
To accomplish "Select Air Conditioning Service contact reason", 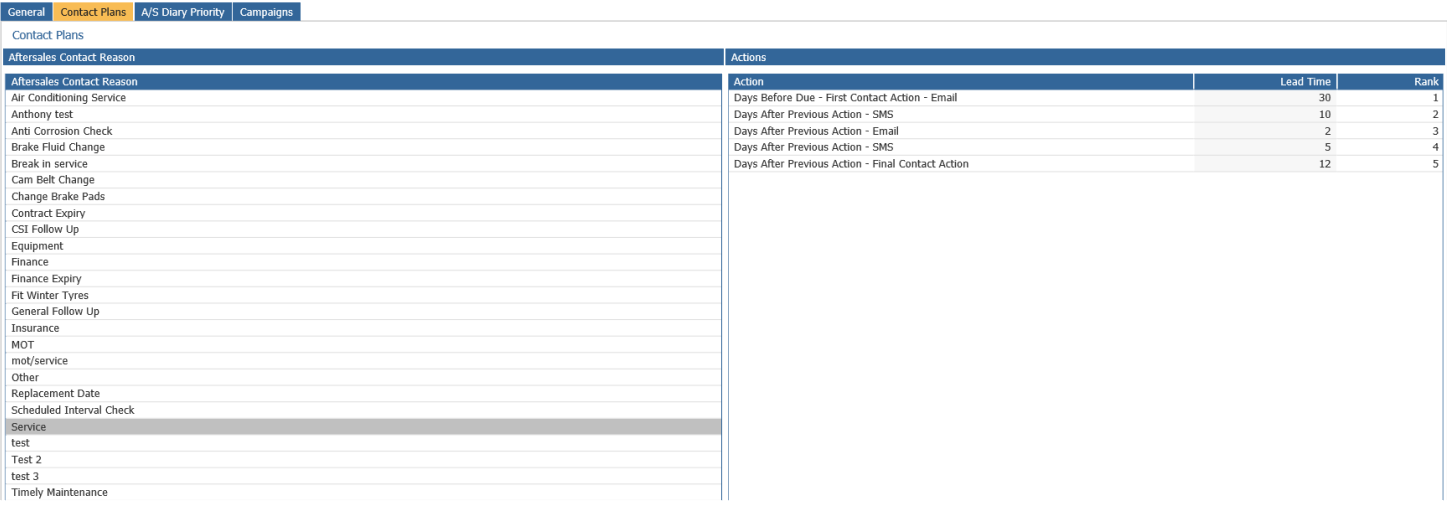I will coord(363,98).
